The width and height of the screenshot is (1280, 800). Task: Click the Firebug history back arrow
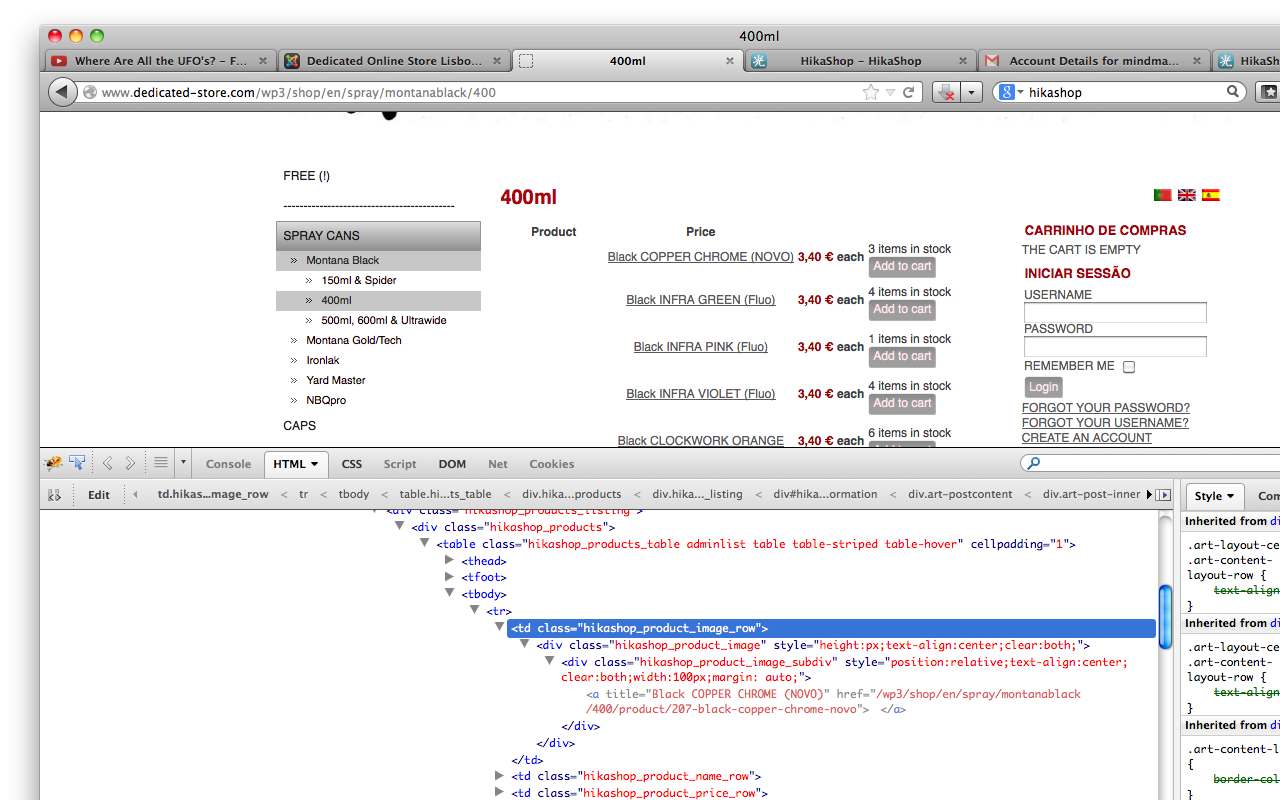[x=108, y=463]
